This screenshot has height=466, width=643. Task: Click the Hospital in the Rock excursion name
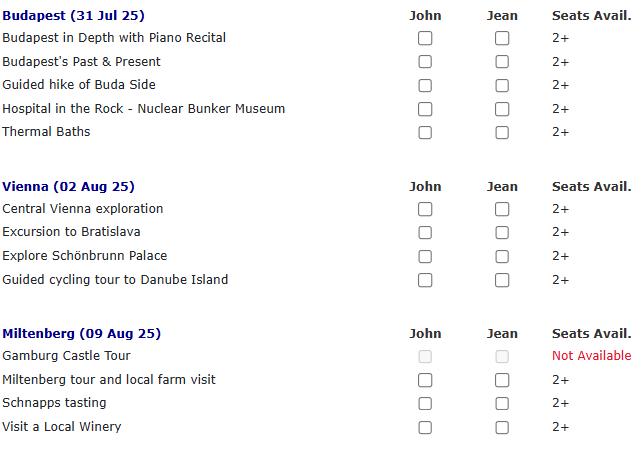pos(143,108)
